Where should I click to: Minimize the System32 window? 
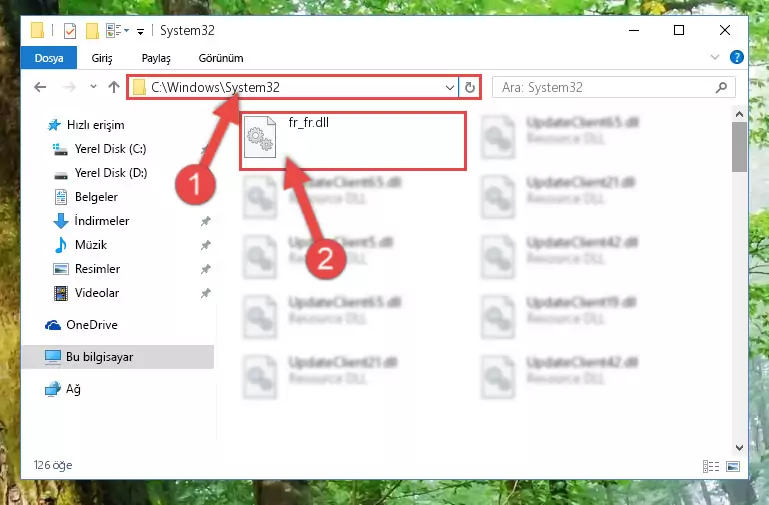[x=634, y=30]
